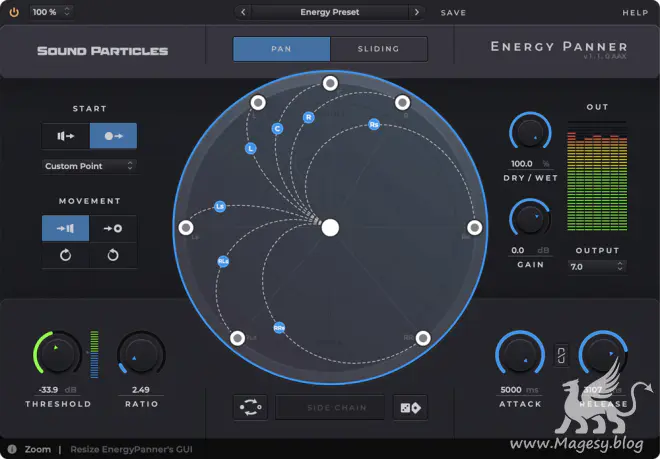This screenshot has height=459, width=660.
Task: Go to previous preset arrow
Action: 243,12
